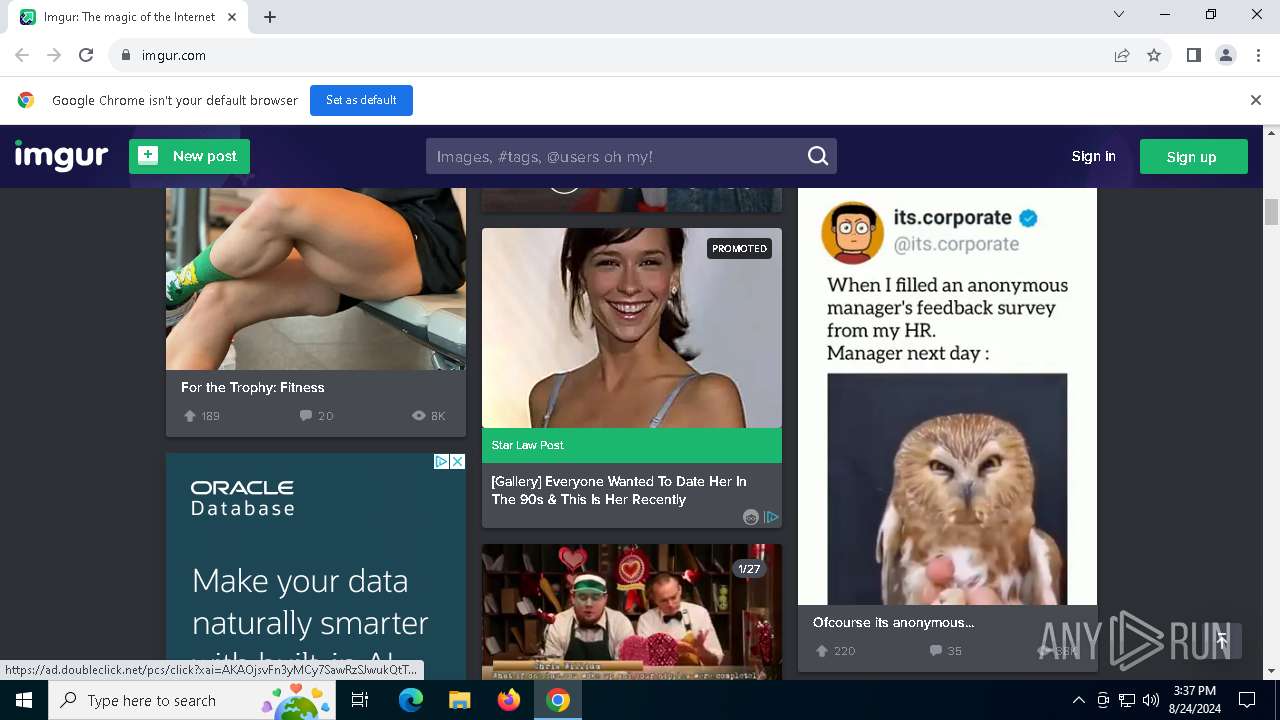Launch Firefox from taskbar
Image resolution: width=1280 pixels, height=720 pixels.
509,700
